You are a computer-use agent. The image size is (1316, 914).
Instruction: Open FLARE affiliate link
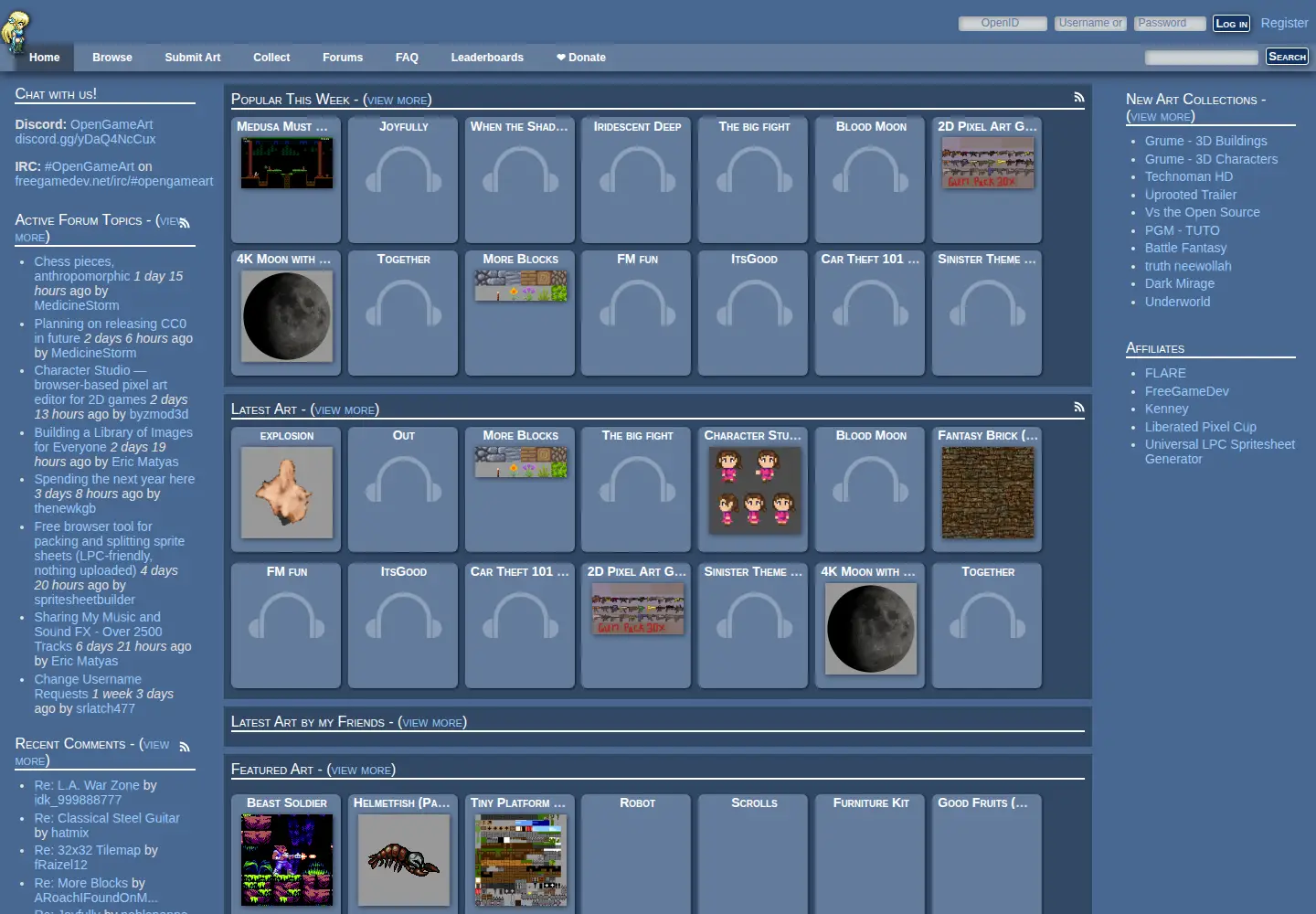coord(1165,373)
